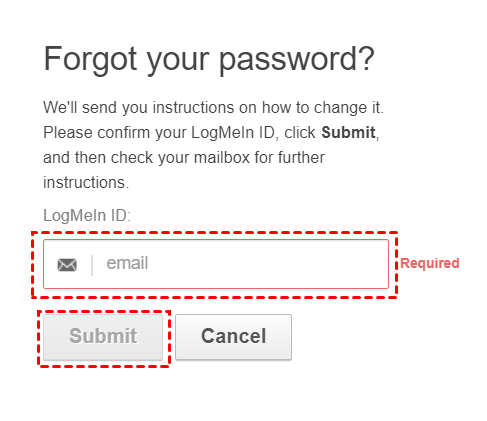Click the word mailbox in instructions
487x421 pixels.
coord(222,157)
